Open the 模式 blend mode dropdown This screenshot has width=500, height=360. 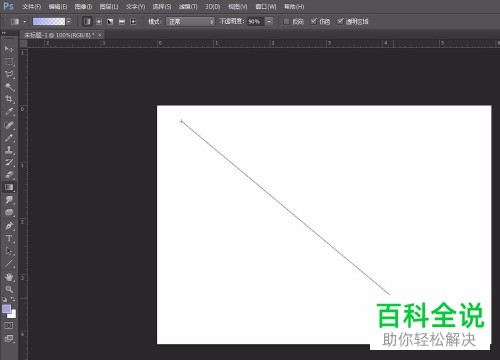click(x=190, y=22)
